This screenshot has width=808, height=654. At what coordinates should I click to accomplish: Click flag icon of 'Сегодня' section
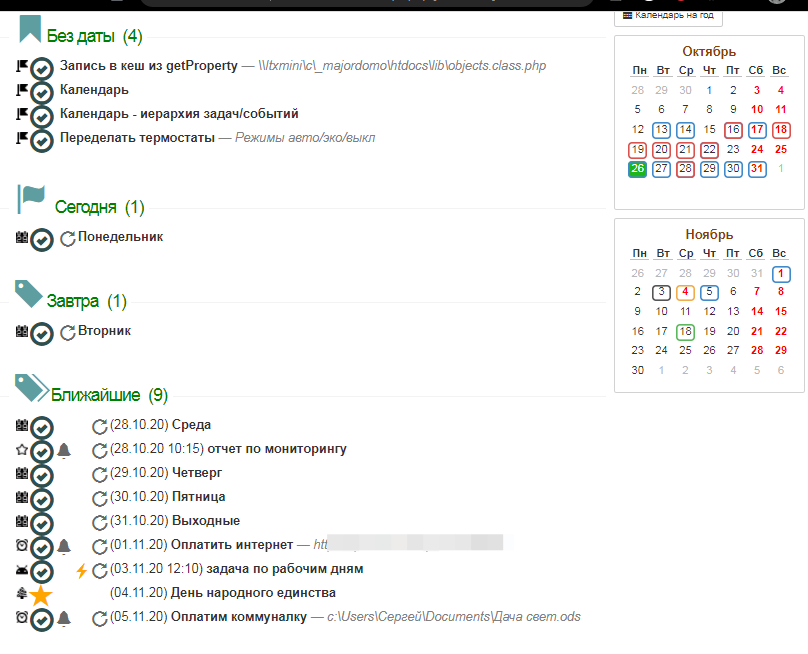(31, 199)
